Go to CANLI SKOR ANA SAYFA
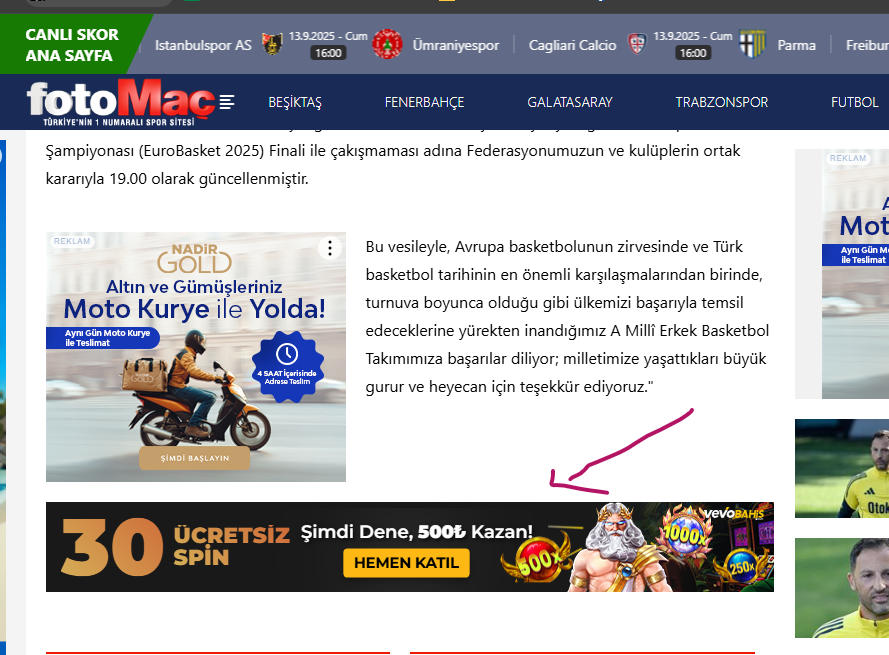Viewport: 889px width, 655px height. (x=72, y=45)
